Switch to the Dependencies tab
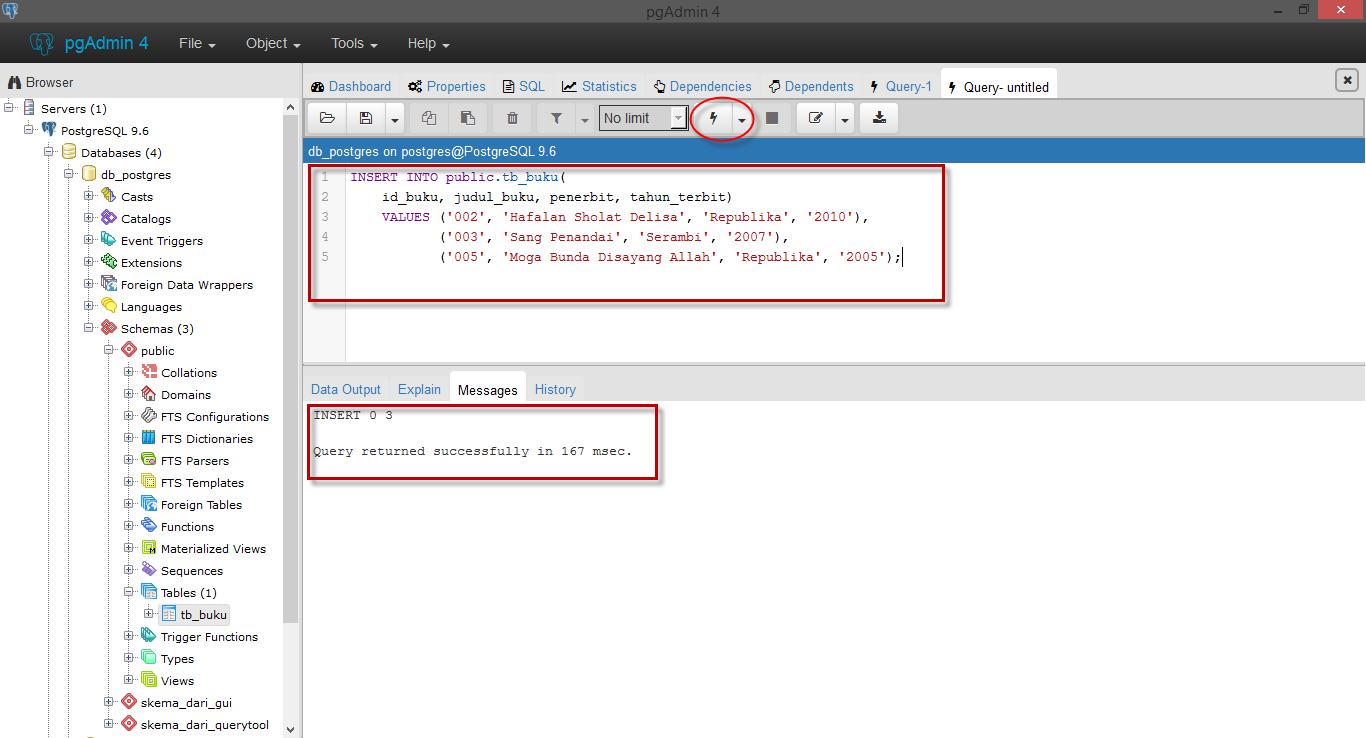Viewport: 1366px width, 738px height. [702, 86]
